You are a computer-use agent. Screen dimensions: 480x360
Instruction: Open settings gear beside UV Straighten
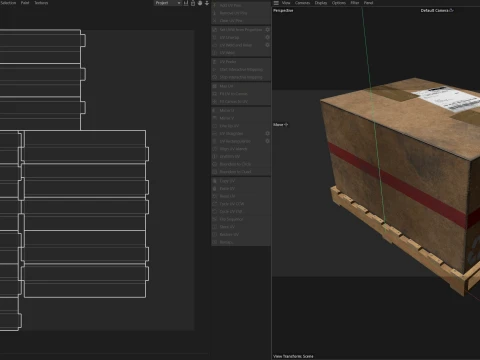point(267,133)
